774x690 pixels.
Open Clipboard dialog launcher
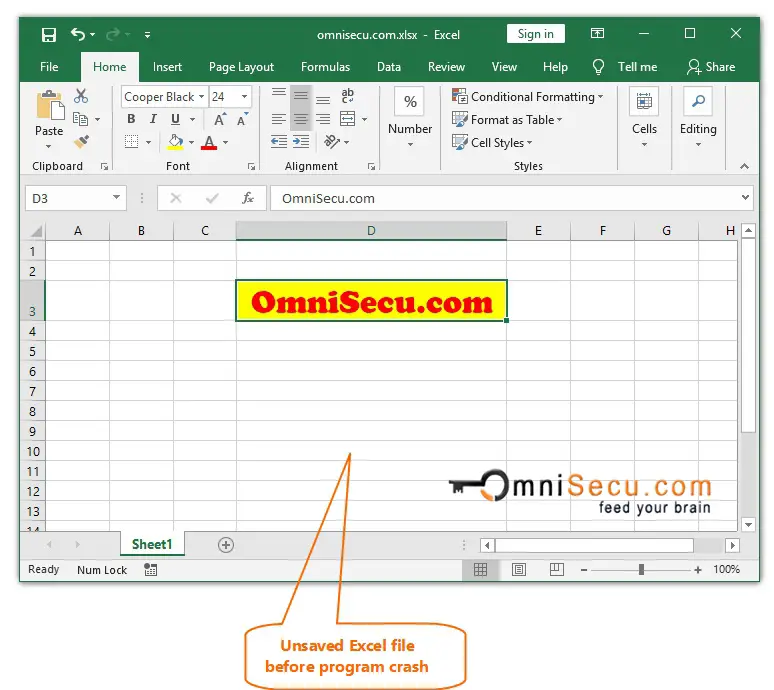[x=104, y=167]
